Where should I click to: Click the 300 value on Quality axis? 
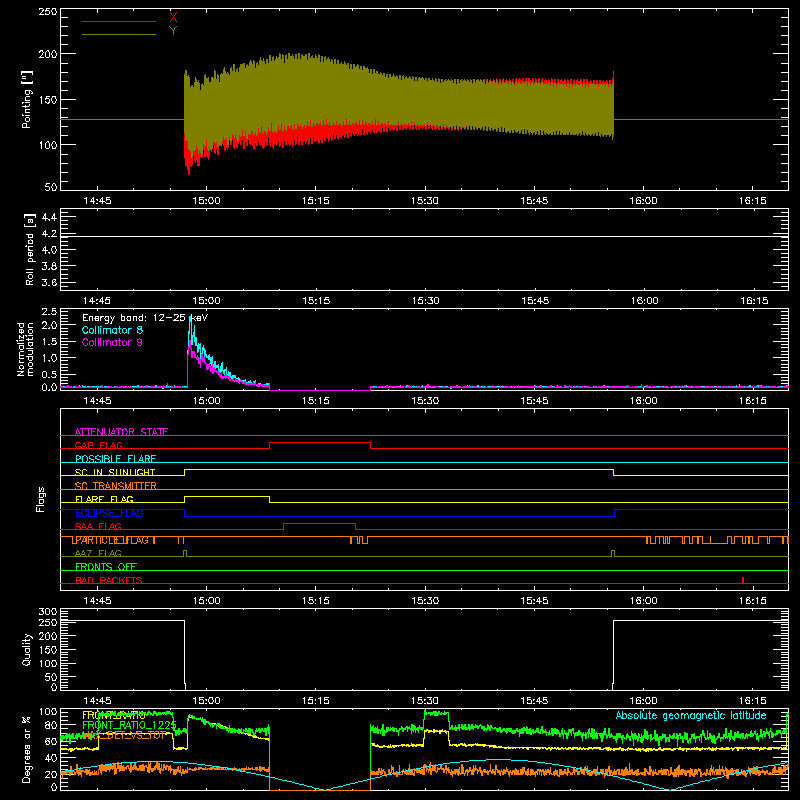(48, 612)
